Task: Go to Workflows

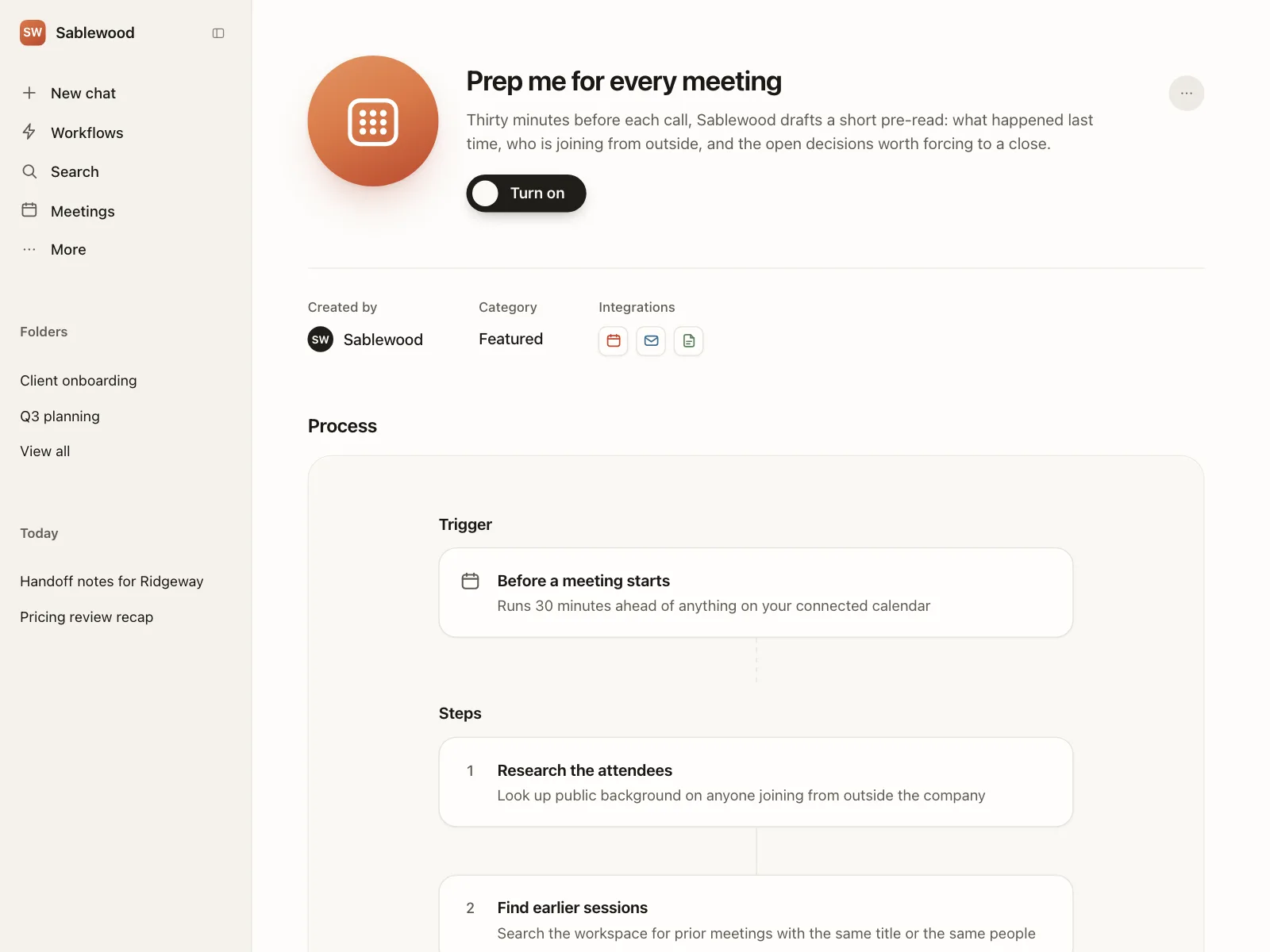Action: point(87,132)
